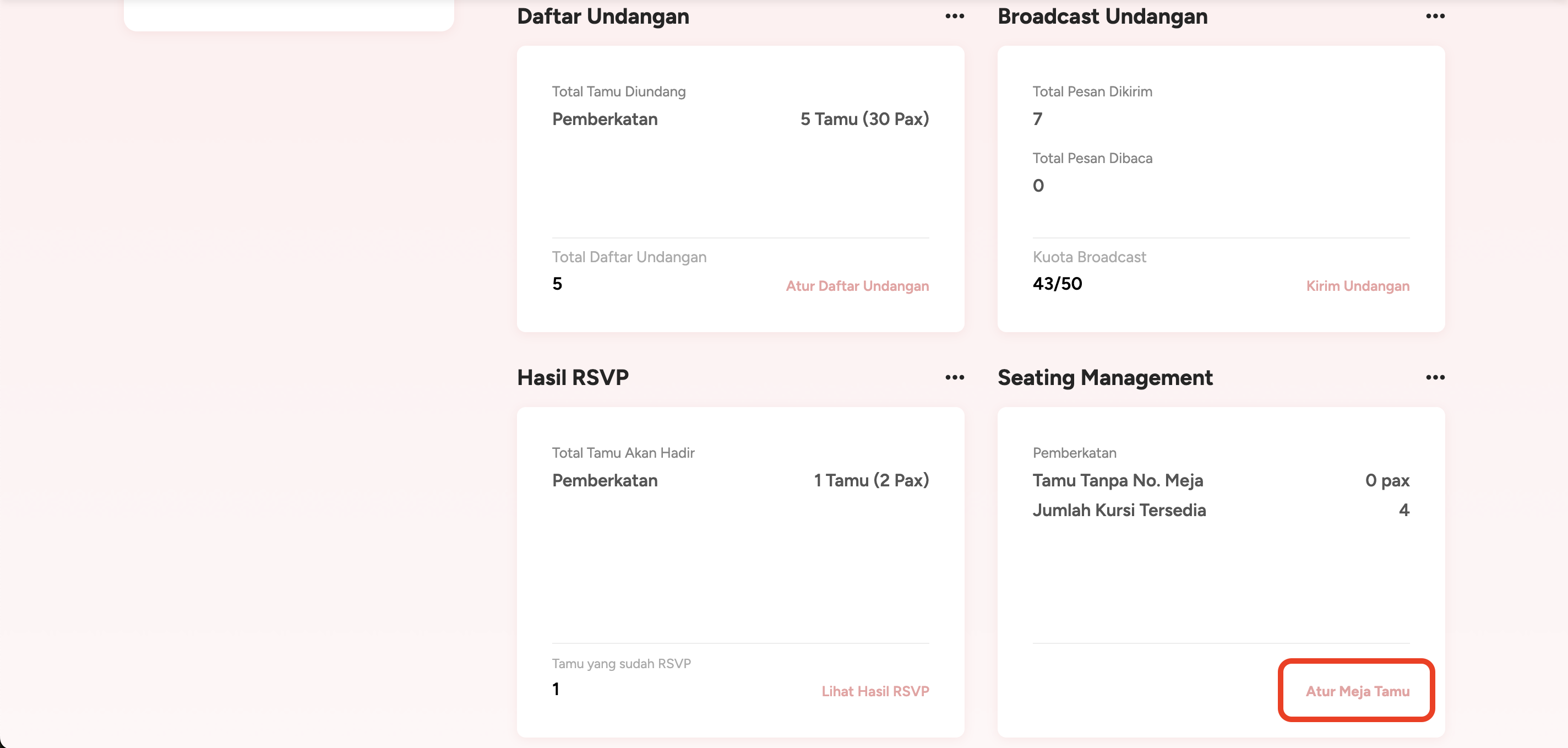
Task: Open the Kirim Undangan link
Action: (1357, 286)
